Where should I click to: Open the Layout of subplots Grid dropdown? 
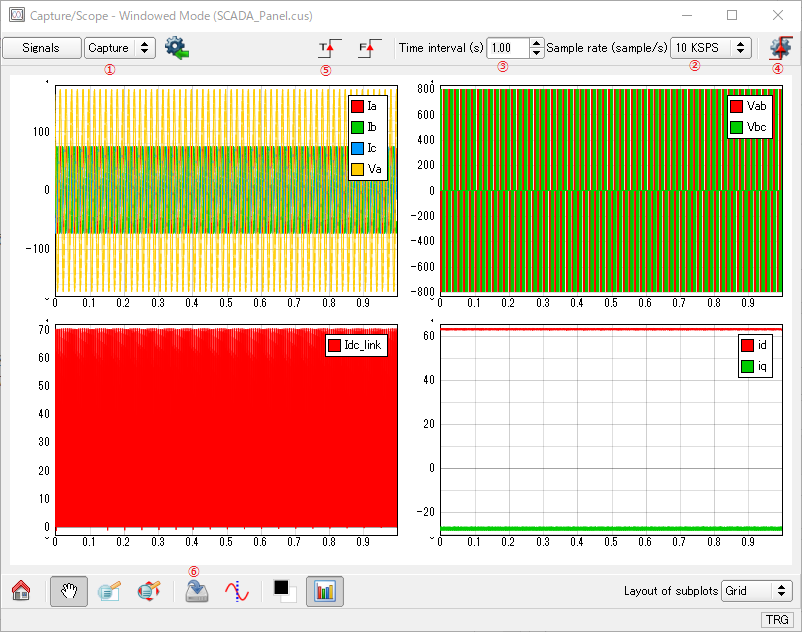point(756,591)
